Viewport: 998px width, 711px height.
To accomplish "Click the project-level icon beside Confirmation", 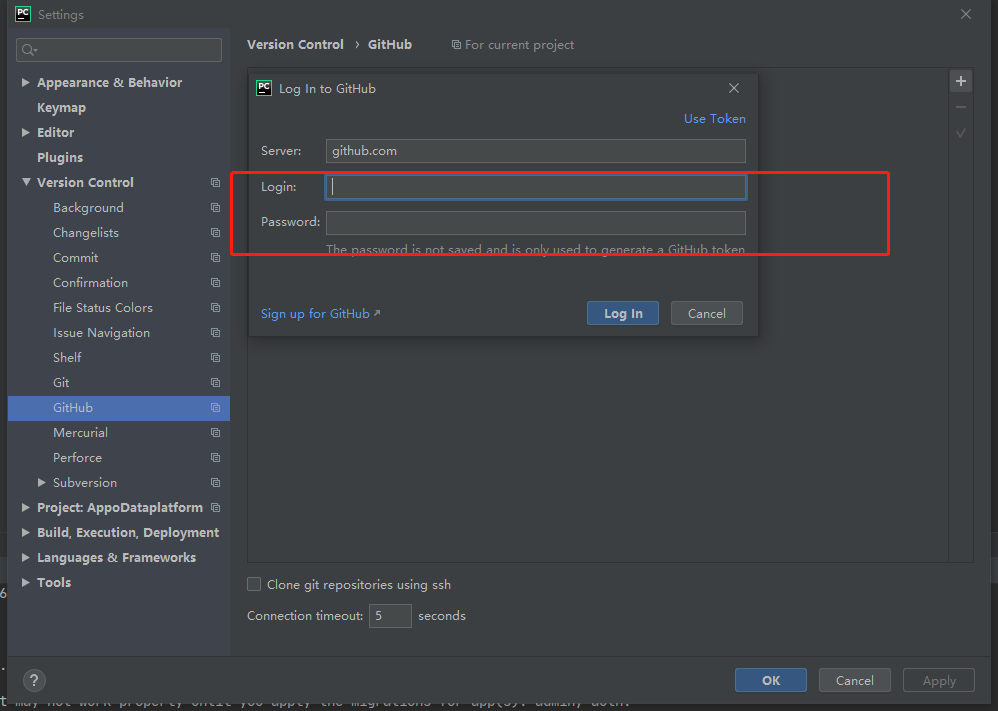I will pos(216,283).
